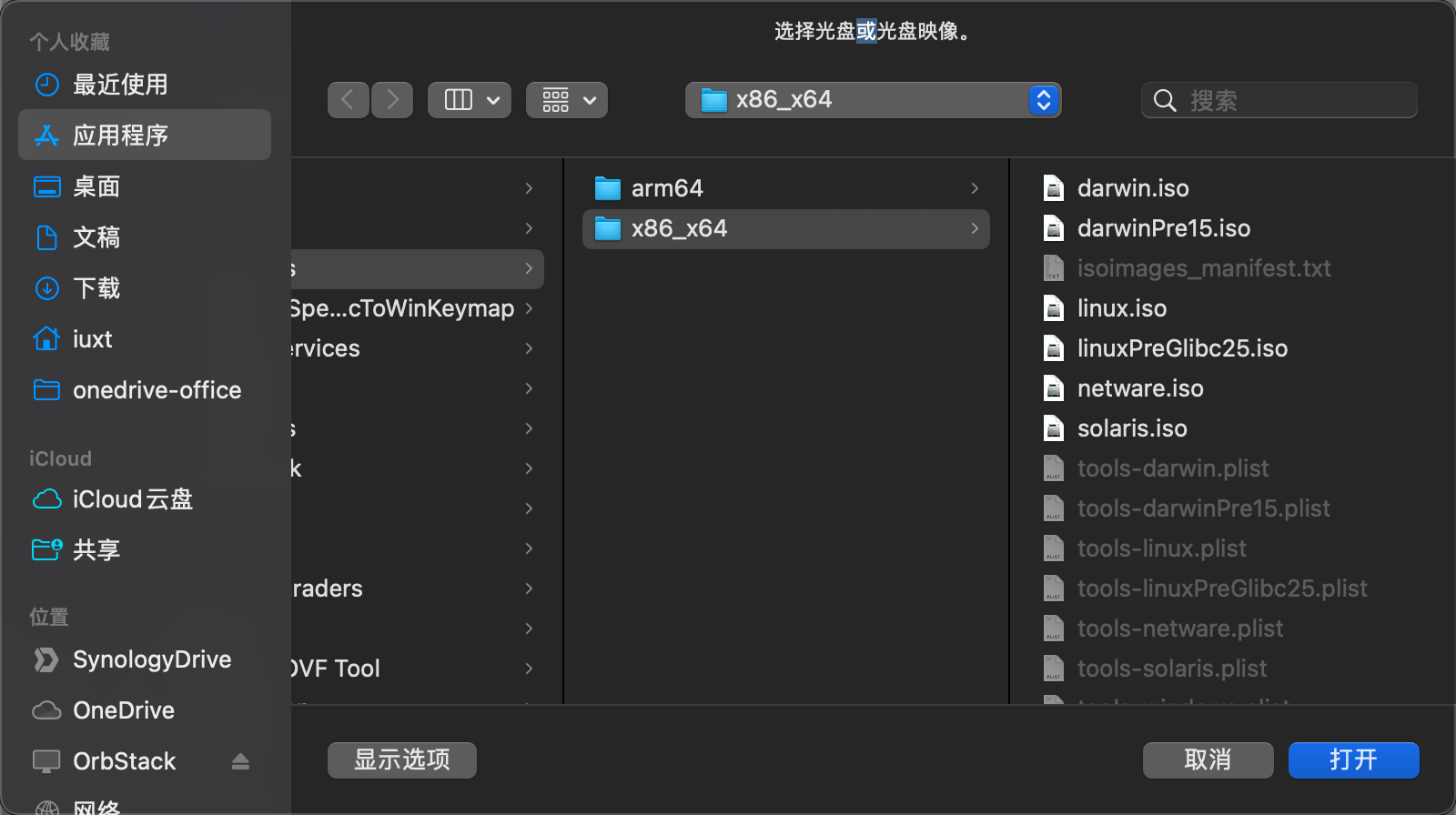This screenshot has width=1456, height=815.
Task: Select the folder row ending in 'raders'
Action: [x=418, y=589]
